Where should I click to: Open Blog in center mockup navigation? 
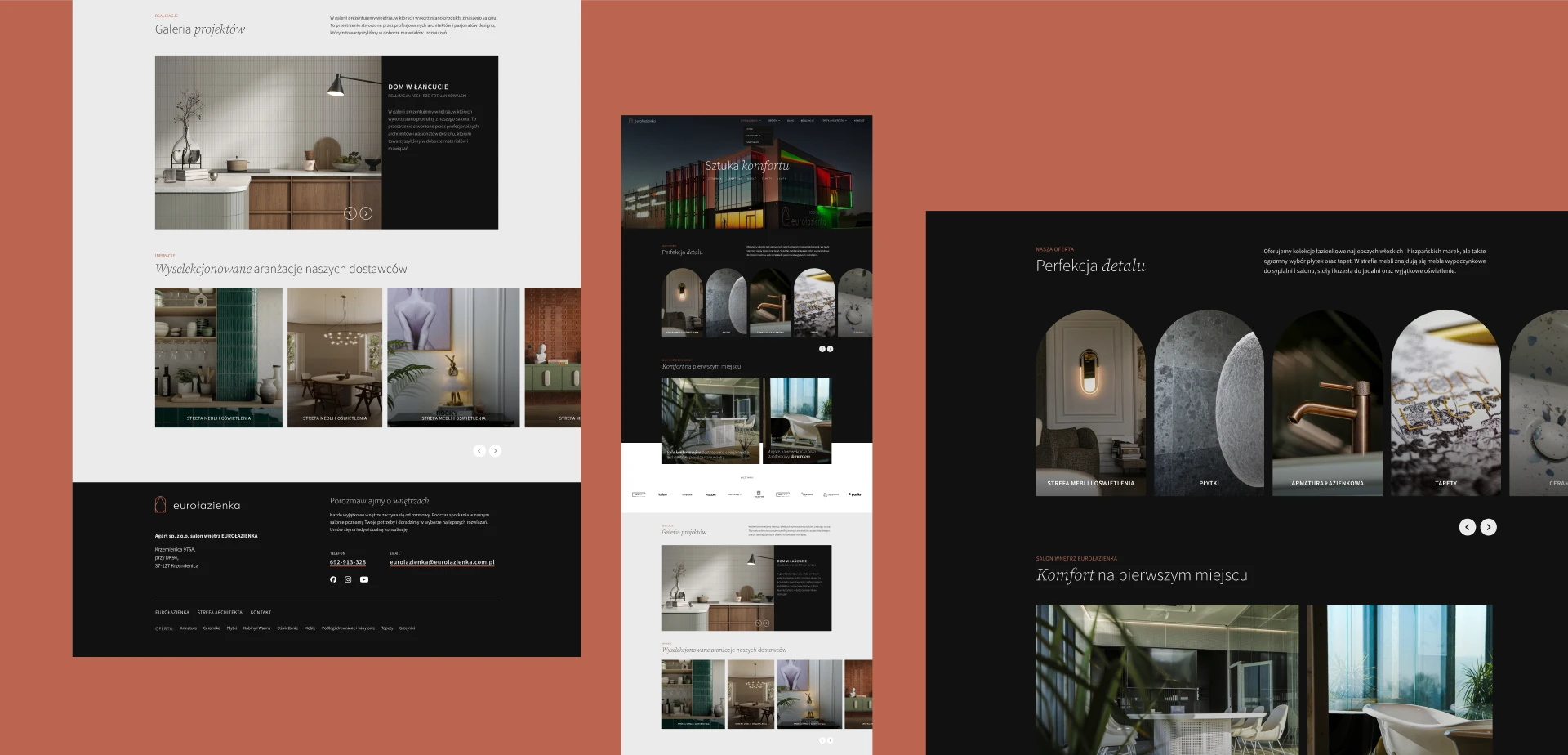tap(791, 121)
